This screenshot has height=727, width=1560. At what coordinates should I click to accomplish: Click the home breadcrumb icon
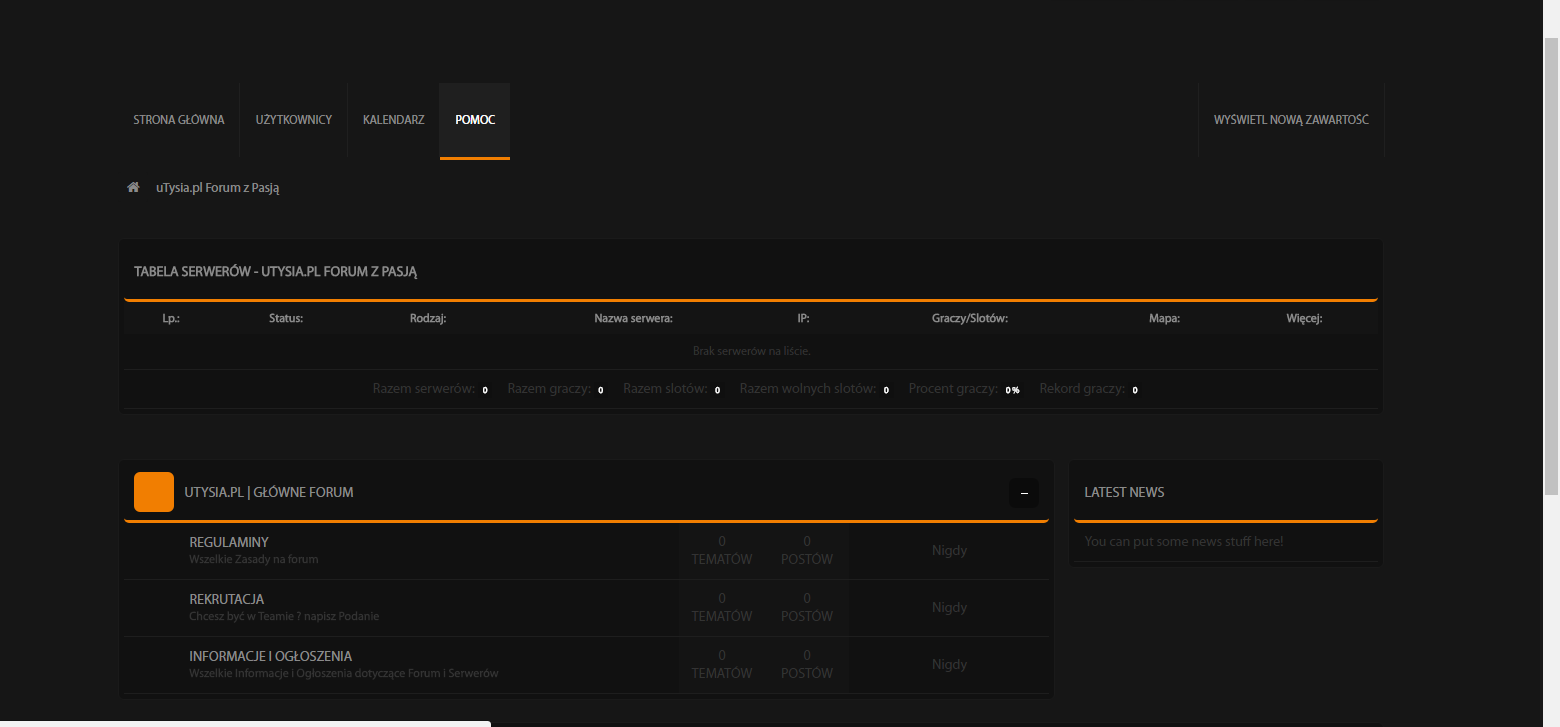pos(133,187)
